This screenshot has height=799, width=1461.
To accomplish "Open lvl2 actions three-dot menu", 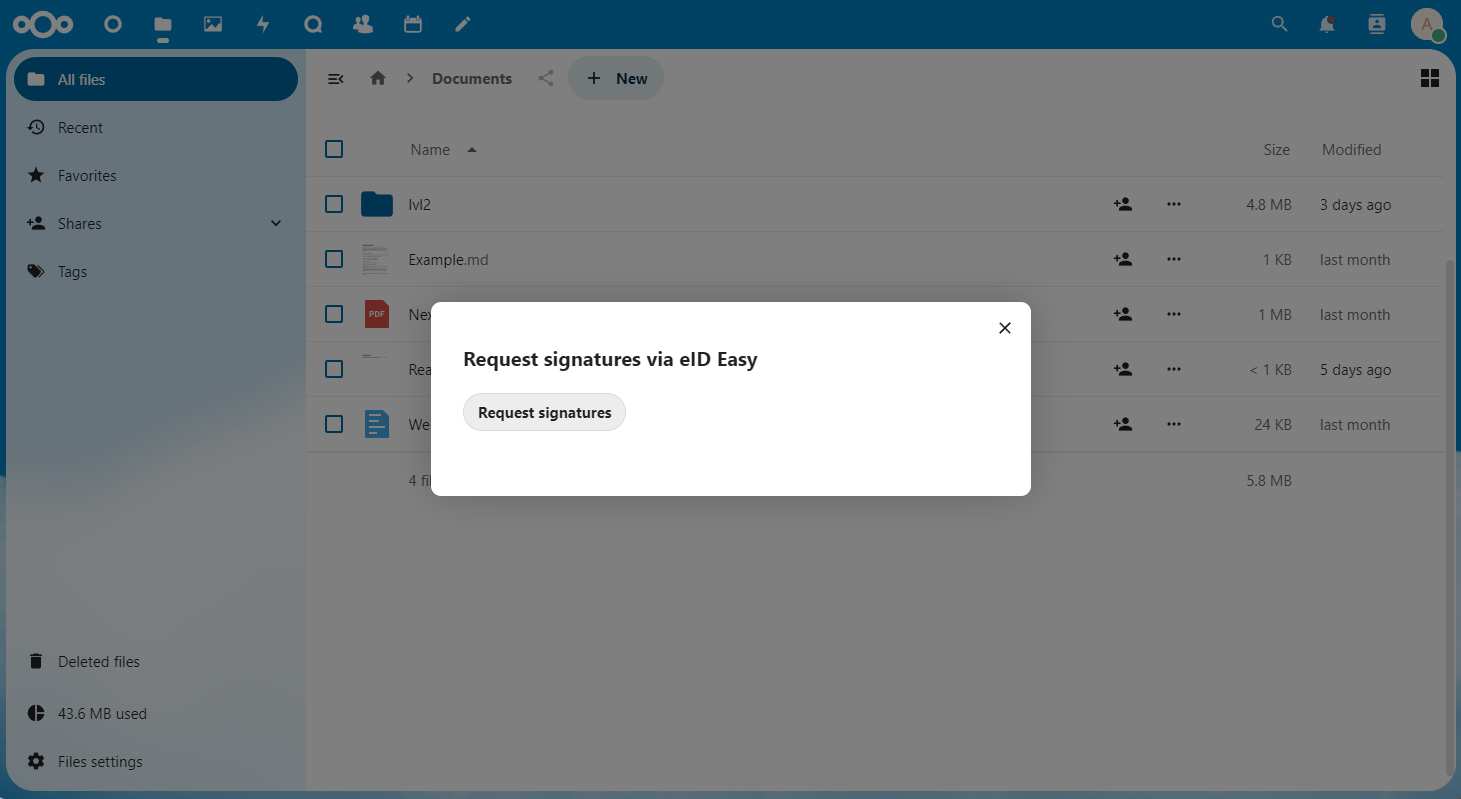I will point(1174,204).
